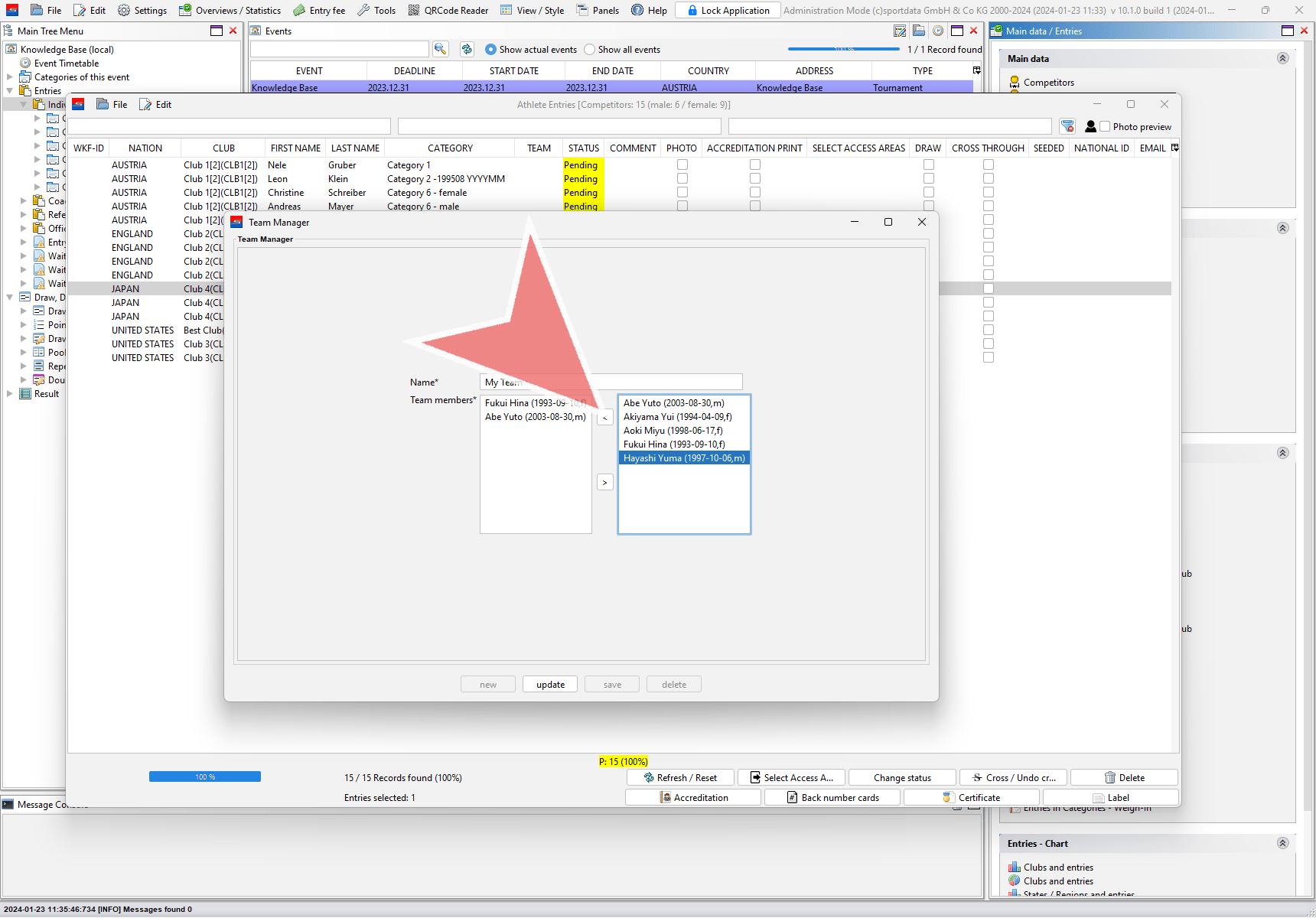
Task: Click the search magnifier icon in Events
Action: (440, 49)
